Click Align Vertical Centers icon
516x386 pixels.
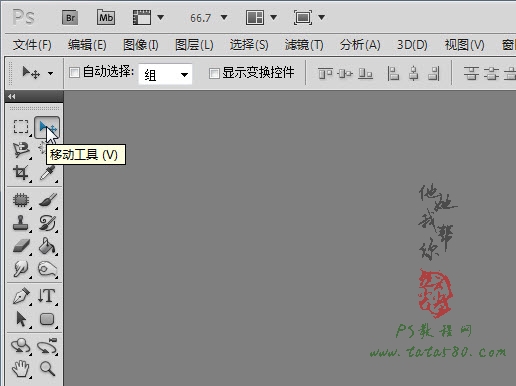345,73
